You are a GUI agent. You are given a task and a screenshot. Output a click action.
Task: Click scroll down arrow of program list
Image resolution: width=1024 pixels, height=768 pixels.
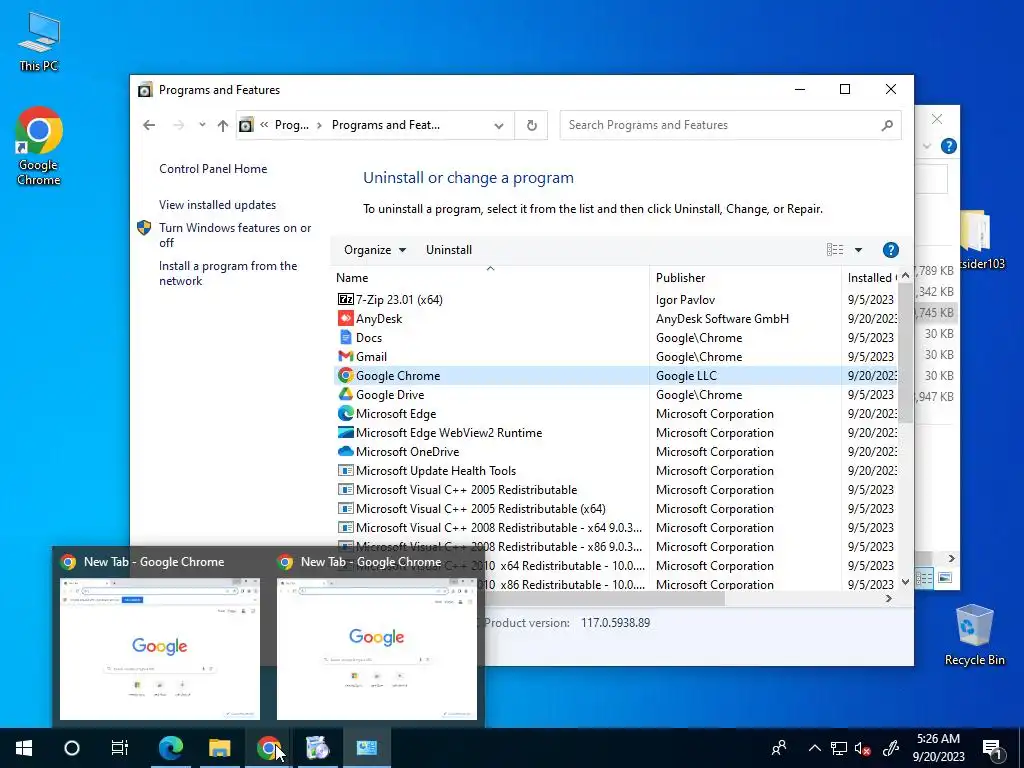pos(905,581)
